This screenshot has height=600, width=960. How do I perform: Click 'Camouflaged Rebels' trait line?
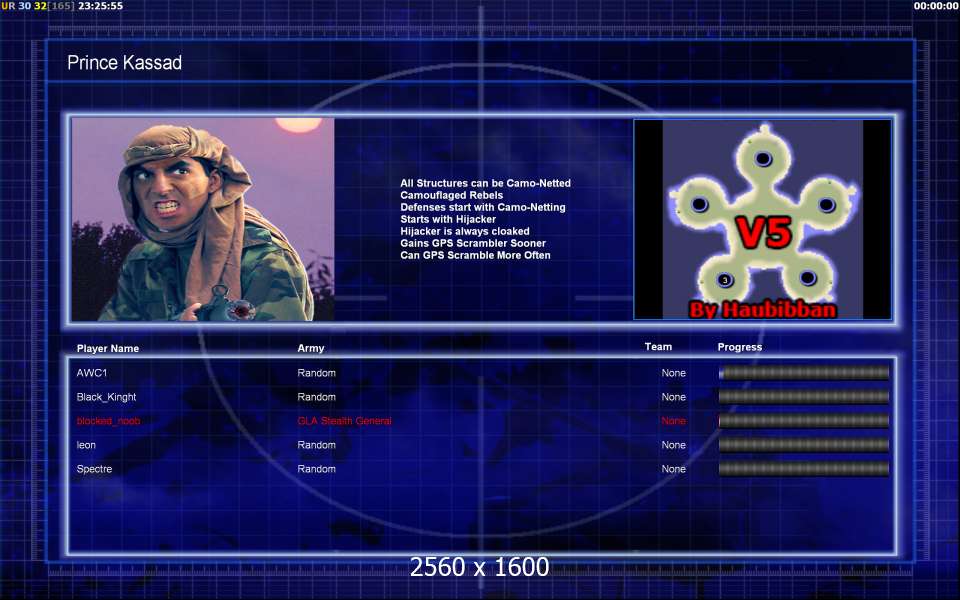click(x=452, y=195)
